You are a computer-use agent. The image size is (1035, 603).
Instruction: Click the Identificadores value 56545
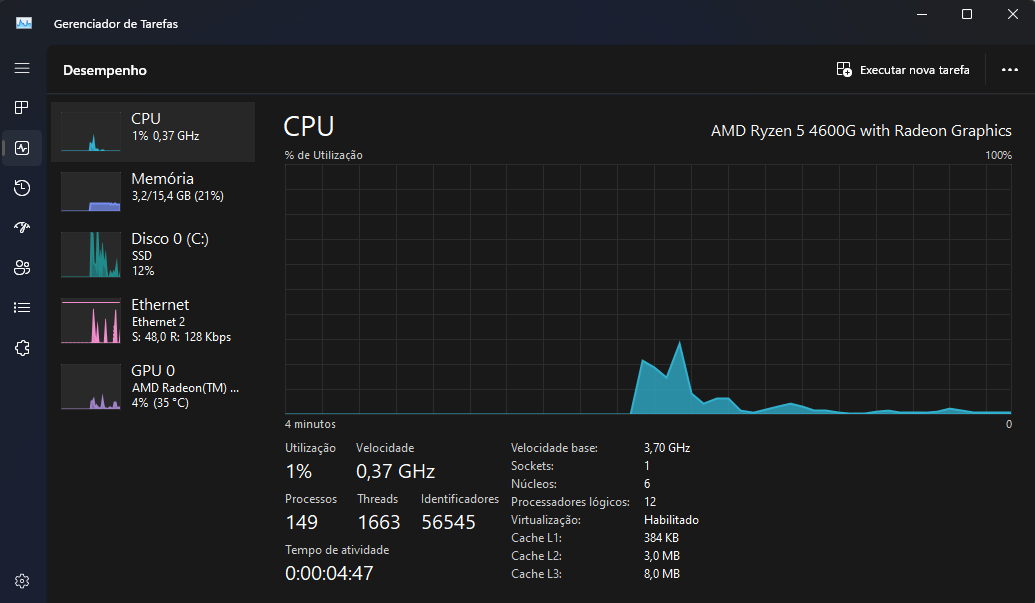click(448, 522)
